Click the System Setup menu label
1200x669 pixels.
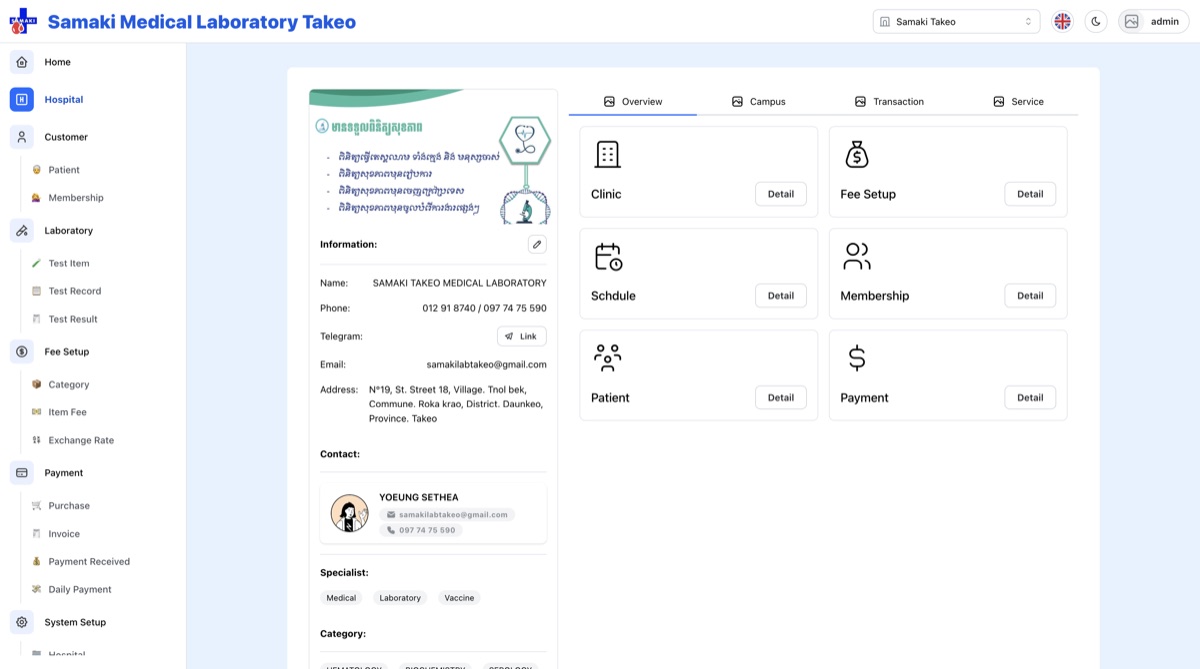pos(75,622)
